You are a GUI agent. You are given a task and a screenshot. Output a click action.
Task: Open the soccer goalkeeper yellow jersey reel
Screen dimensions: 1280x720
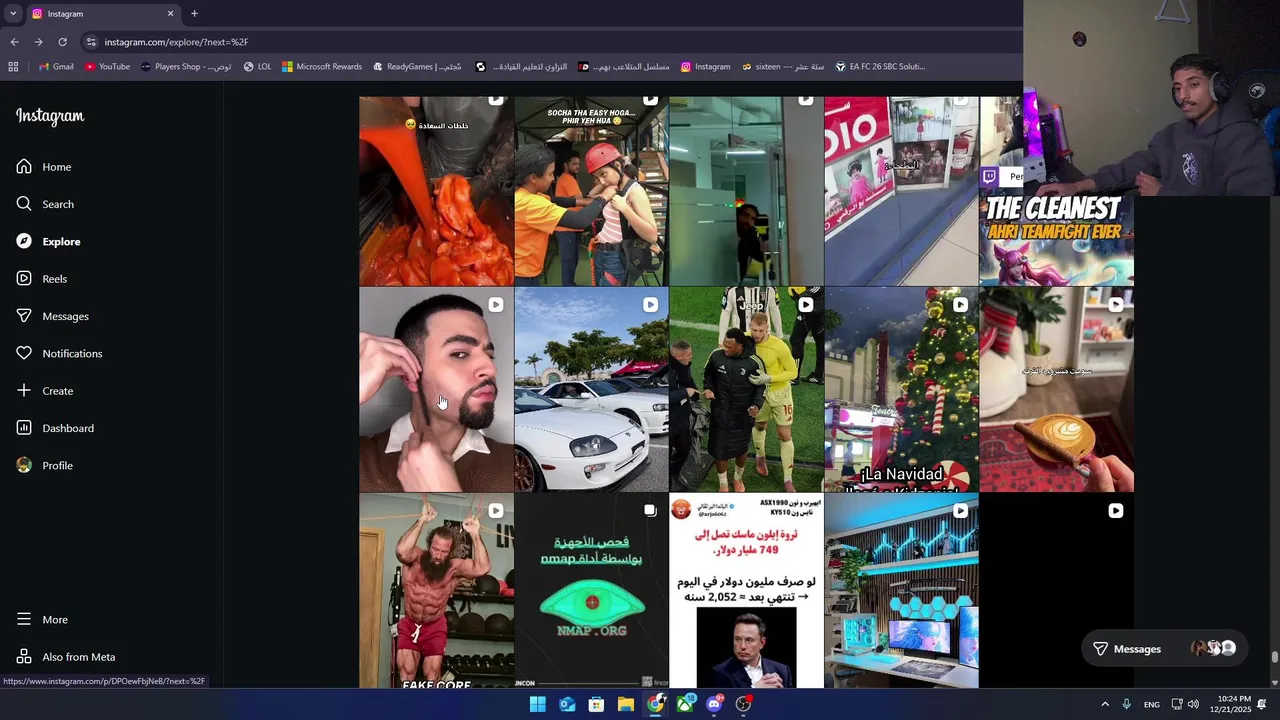point(746,390)
